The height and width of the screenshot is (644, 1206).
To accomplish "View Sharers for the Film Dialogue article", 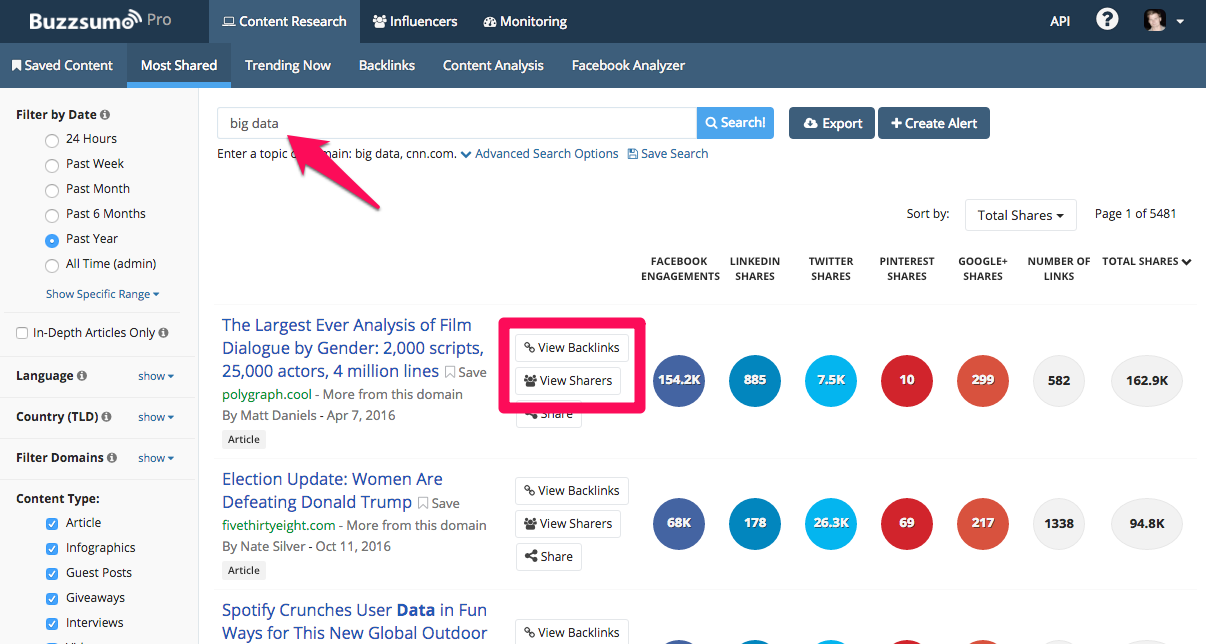I will (x=568, y=381).
